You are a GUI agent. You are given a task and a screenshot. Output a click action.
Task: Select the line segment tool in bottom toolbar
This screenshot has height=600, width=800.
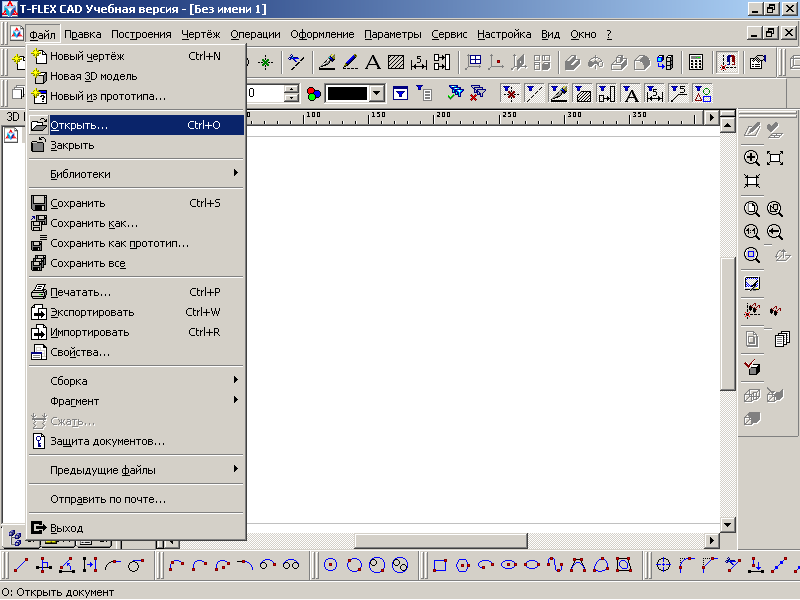click(x=21, y=565)
